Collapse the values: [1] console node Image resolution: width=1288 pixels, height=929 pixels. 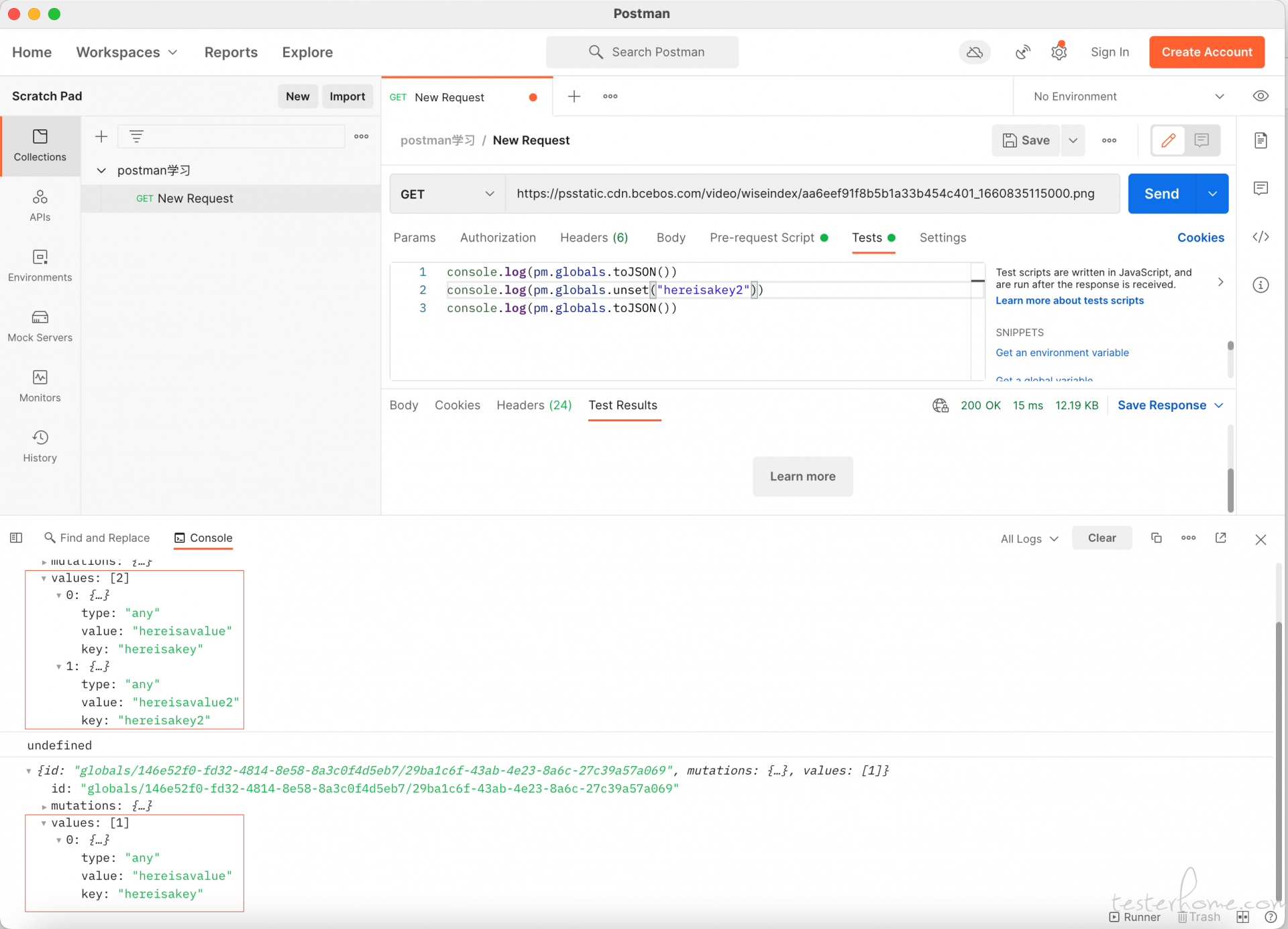pyautogui.click(x=44, y=823)
